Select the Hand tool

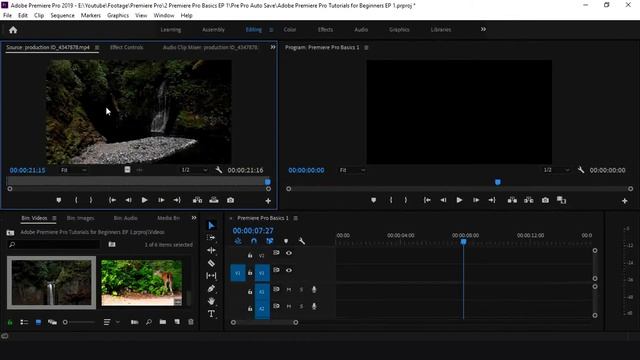[211, 301]
